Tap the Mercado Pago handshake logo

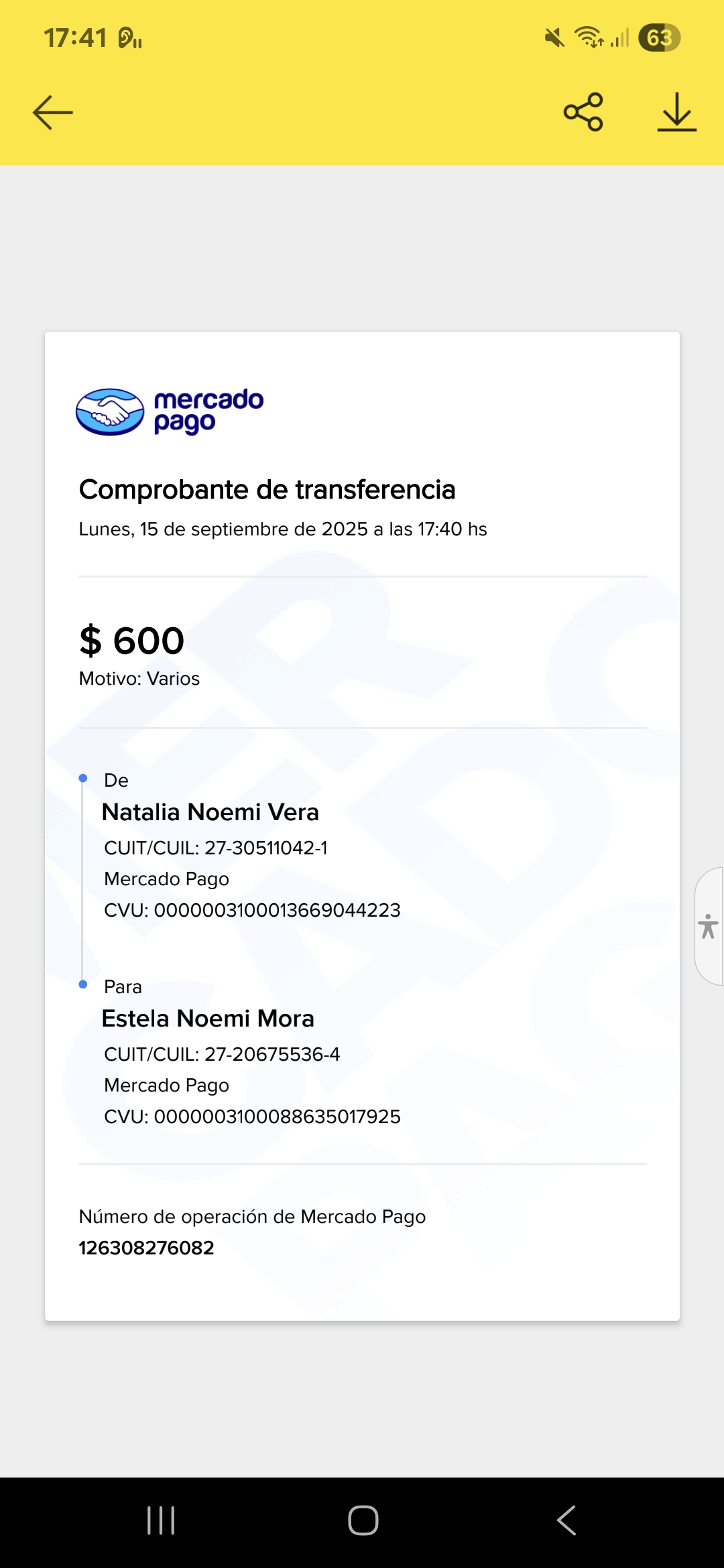pos(110,412)
